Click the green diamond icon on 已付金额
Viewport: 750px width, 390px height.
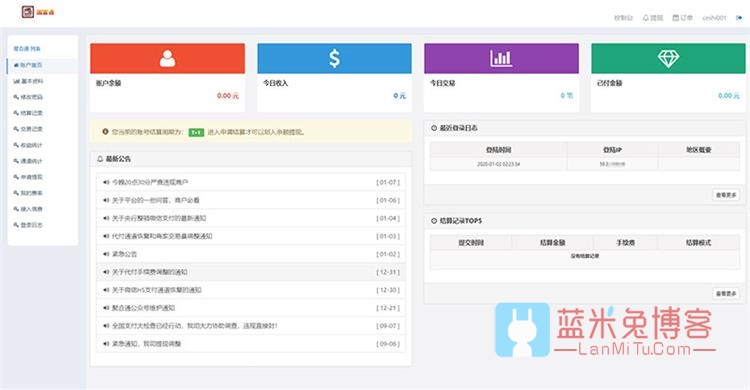(668, 58)
